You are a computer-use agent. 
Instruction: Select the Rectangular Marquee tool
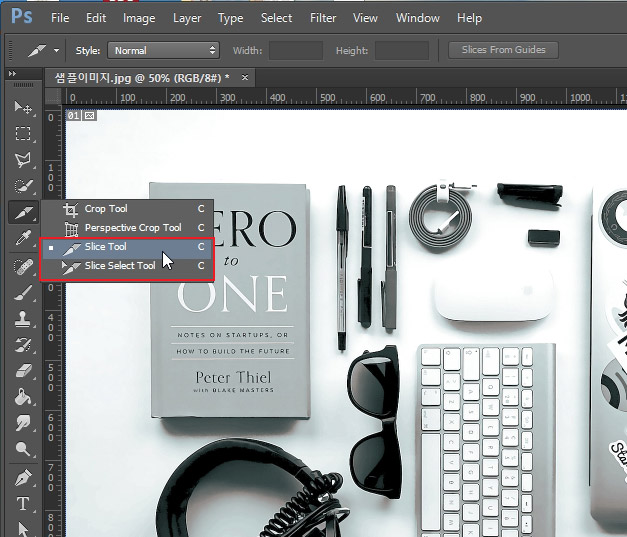(23, 134)
